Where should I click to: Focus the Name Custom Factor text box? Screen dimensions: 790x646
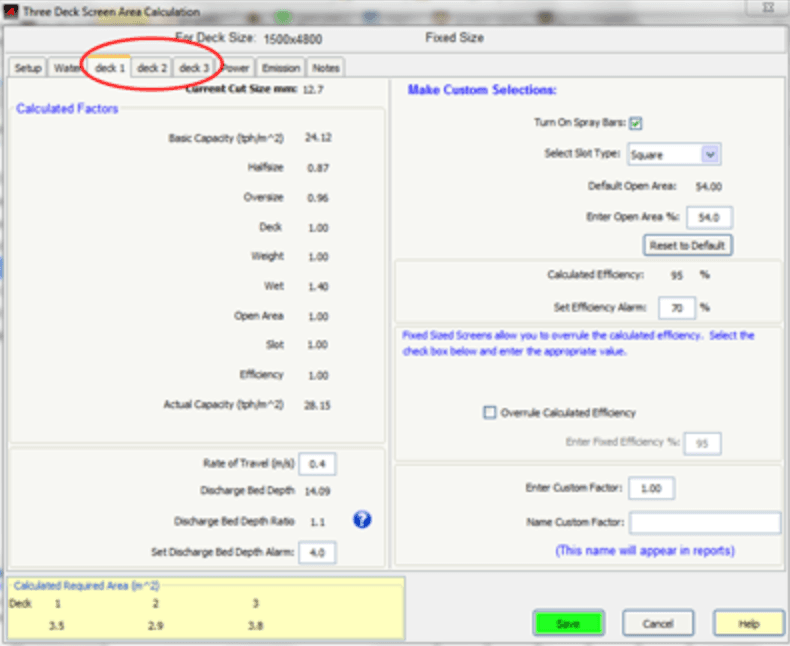705,523
